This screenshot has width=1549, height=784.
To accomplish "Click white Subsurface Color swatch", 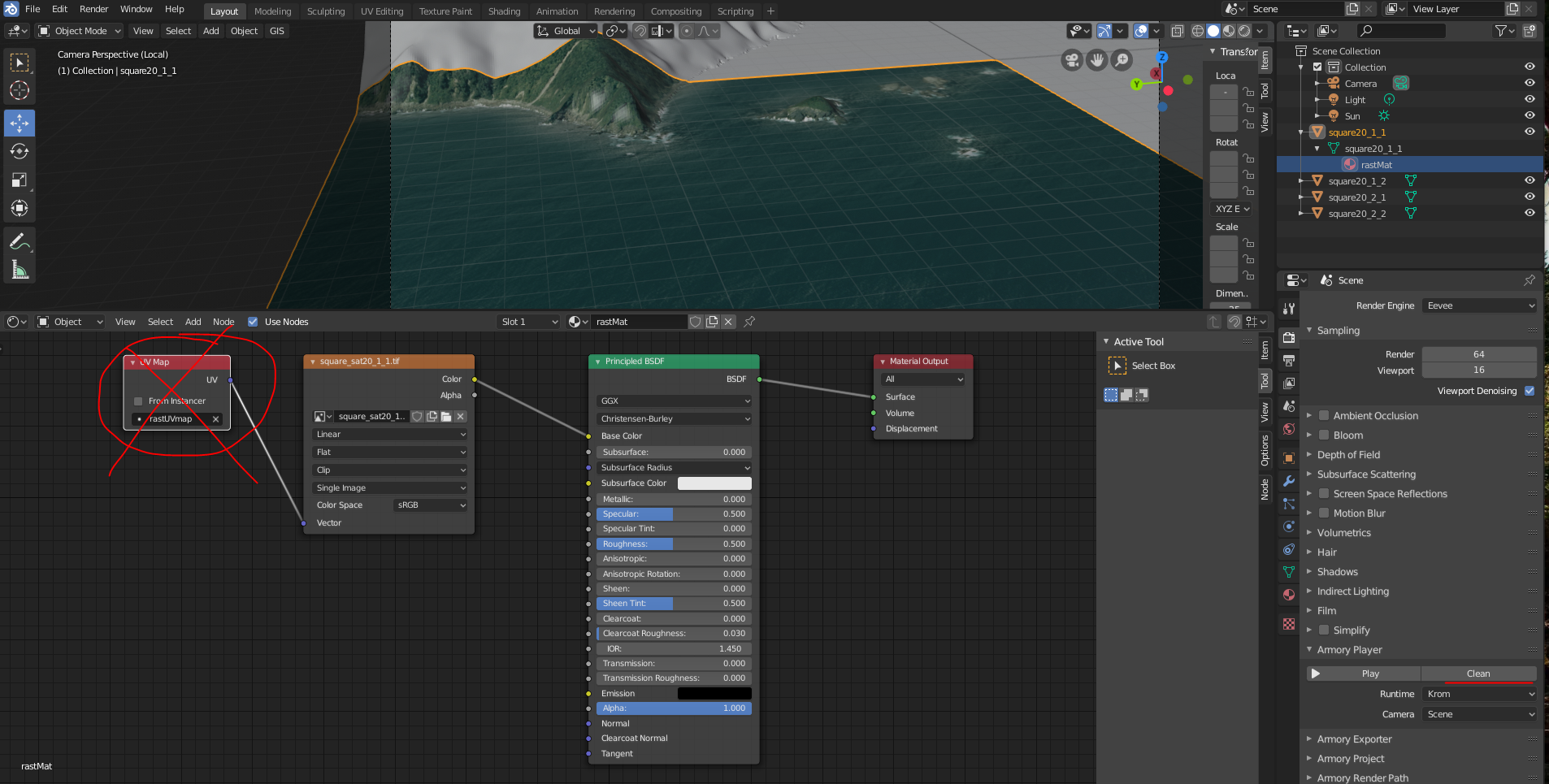I will (714, 483).
